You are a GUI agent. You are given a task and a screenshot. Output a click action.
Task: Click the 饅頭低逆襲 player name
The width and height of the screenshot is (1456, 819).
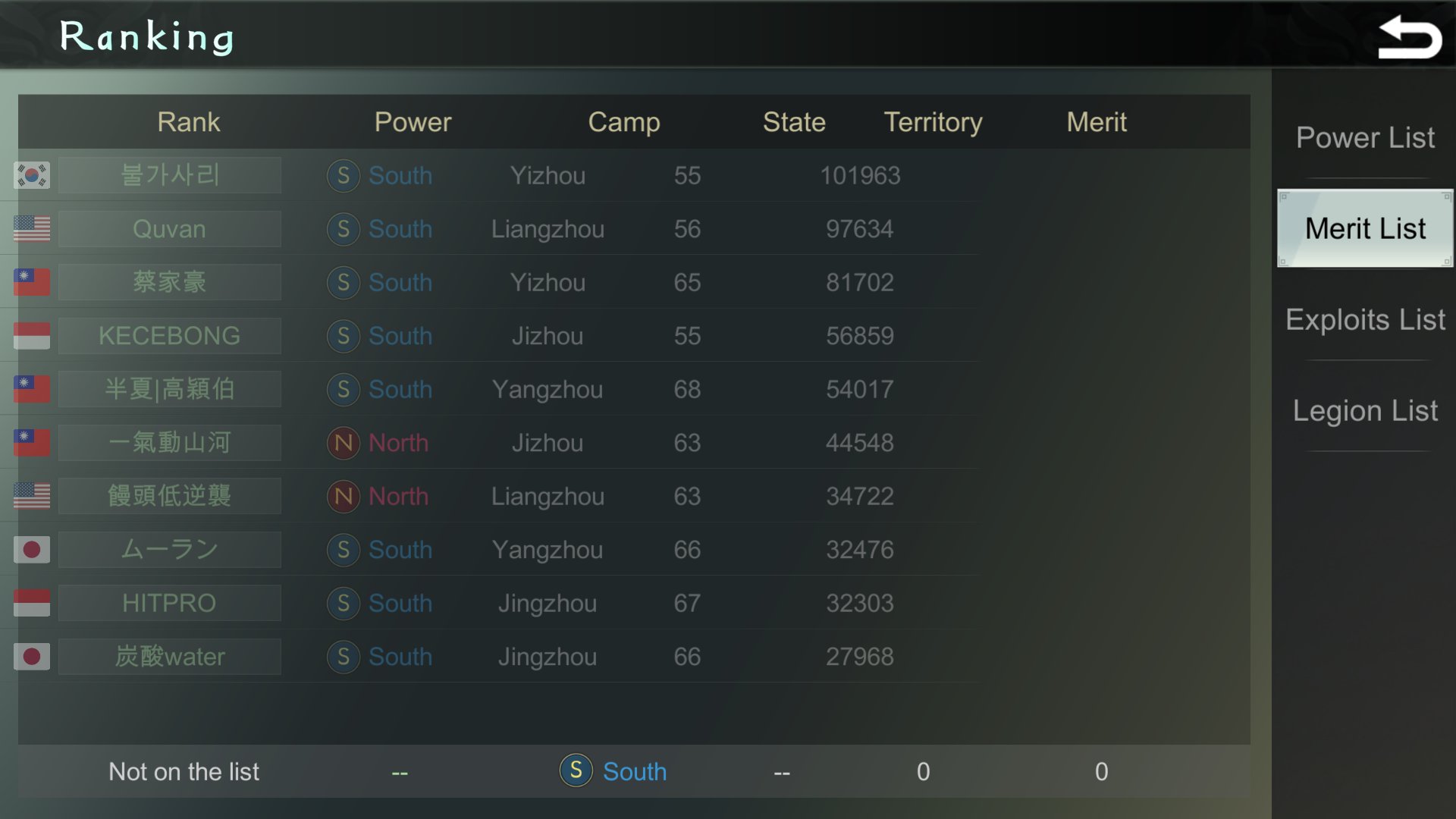click(169, 496)
